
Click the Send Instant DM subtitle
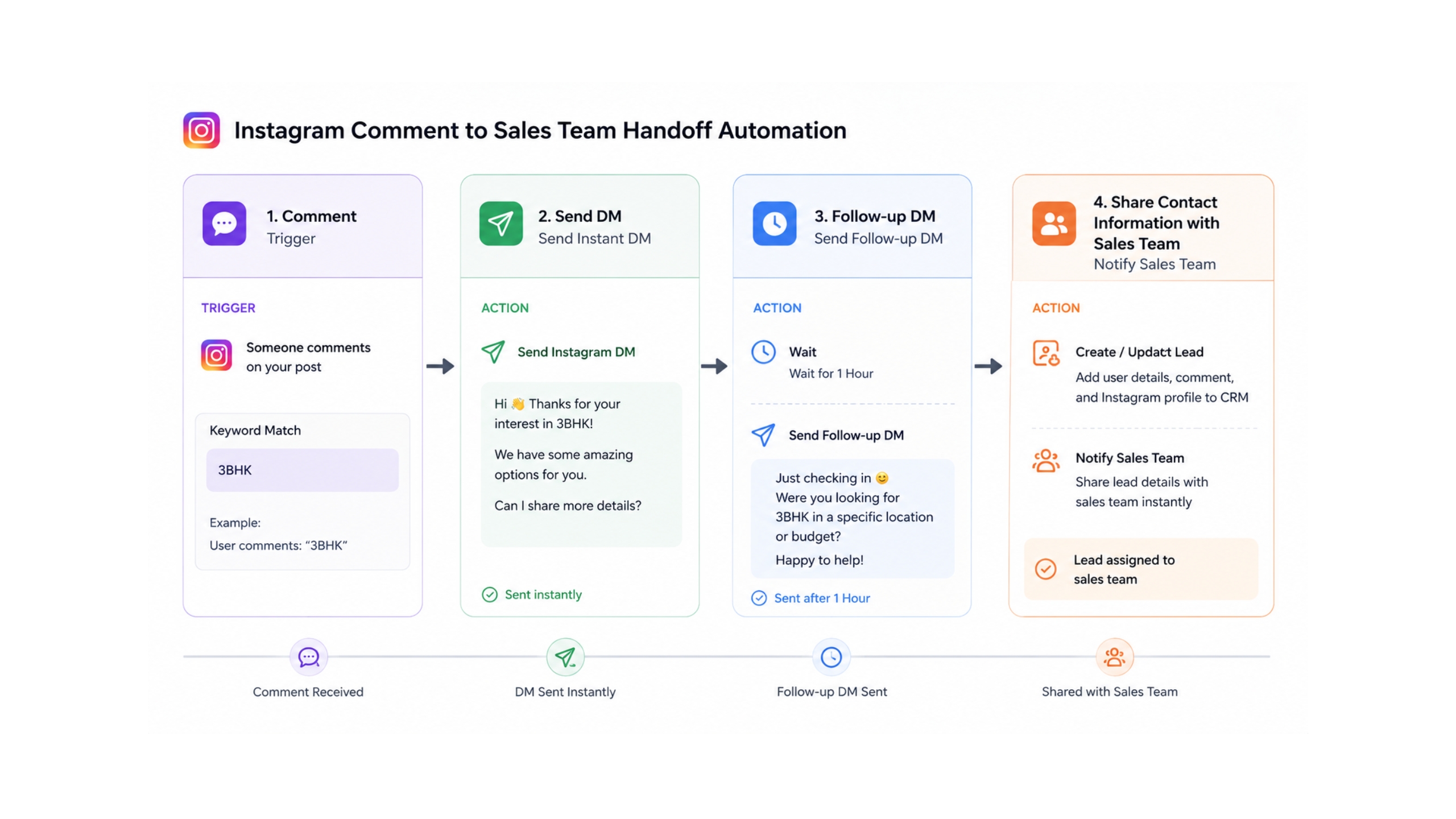click(x=594, y=238)
